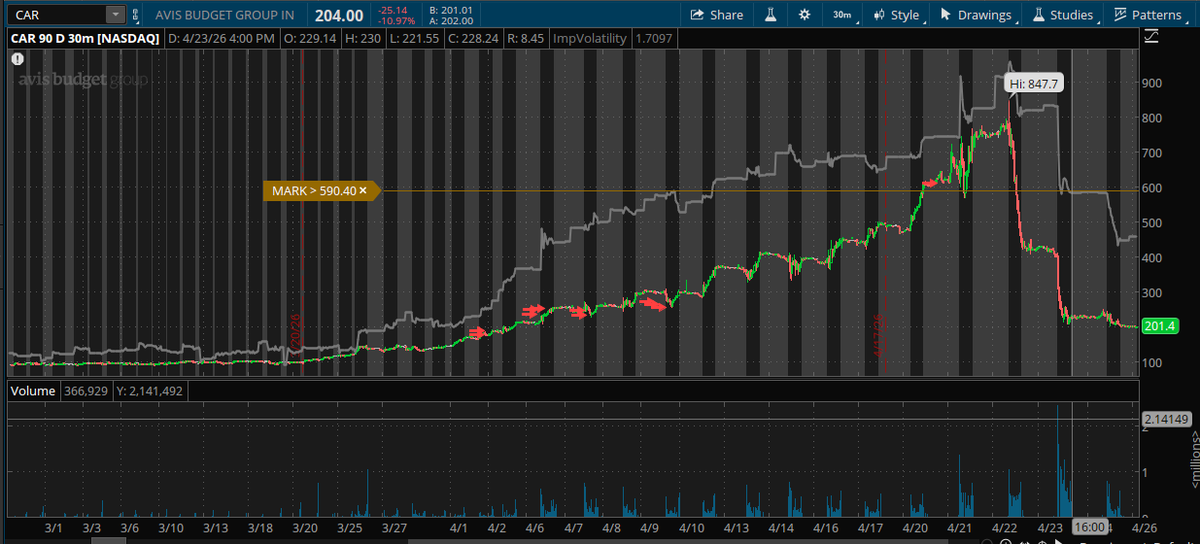Image resolution: width=1200 pixels, height=544 pixels.
Task: Click the <millions> volume axis unit label
Action: (1193, 460)
